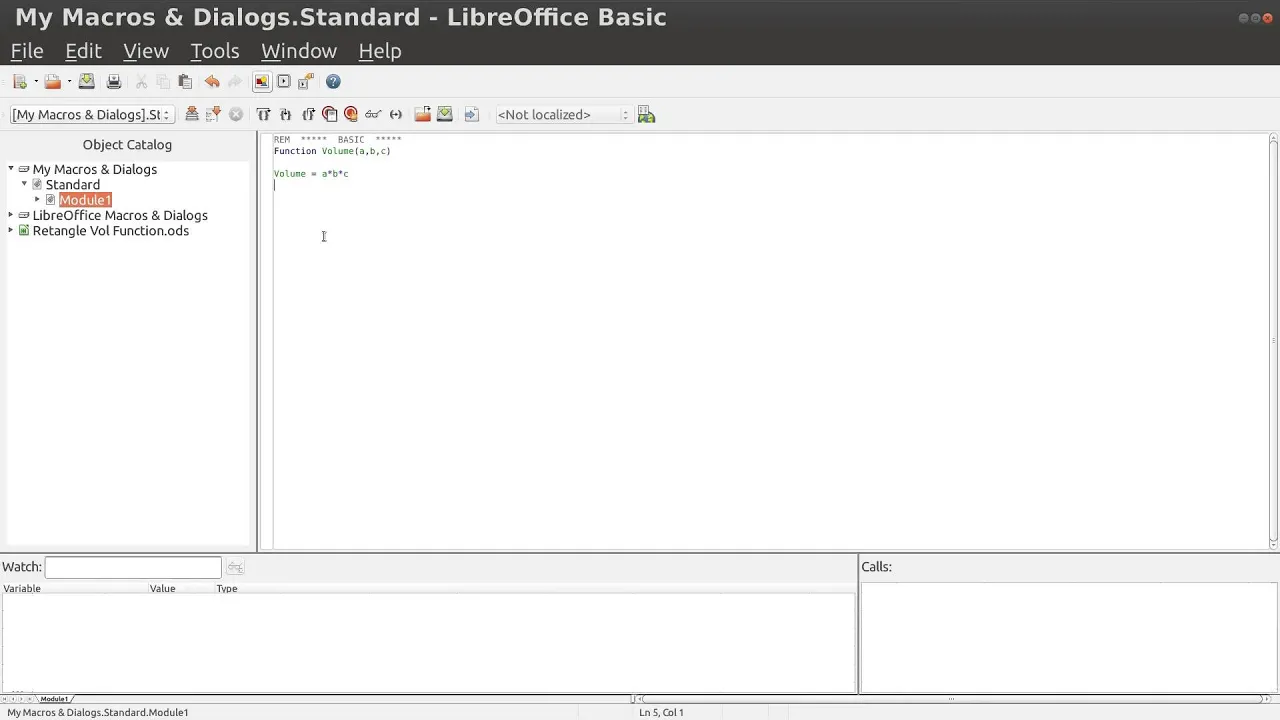Select LibreOffice Macros & Dialogs item
The image size is (1280, 720).
coord(120,215)
